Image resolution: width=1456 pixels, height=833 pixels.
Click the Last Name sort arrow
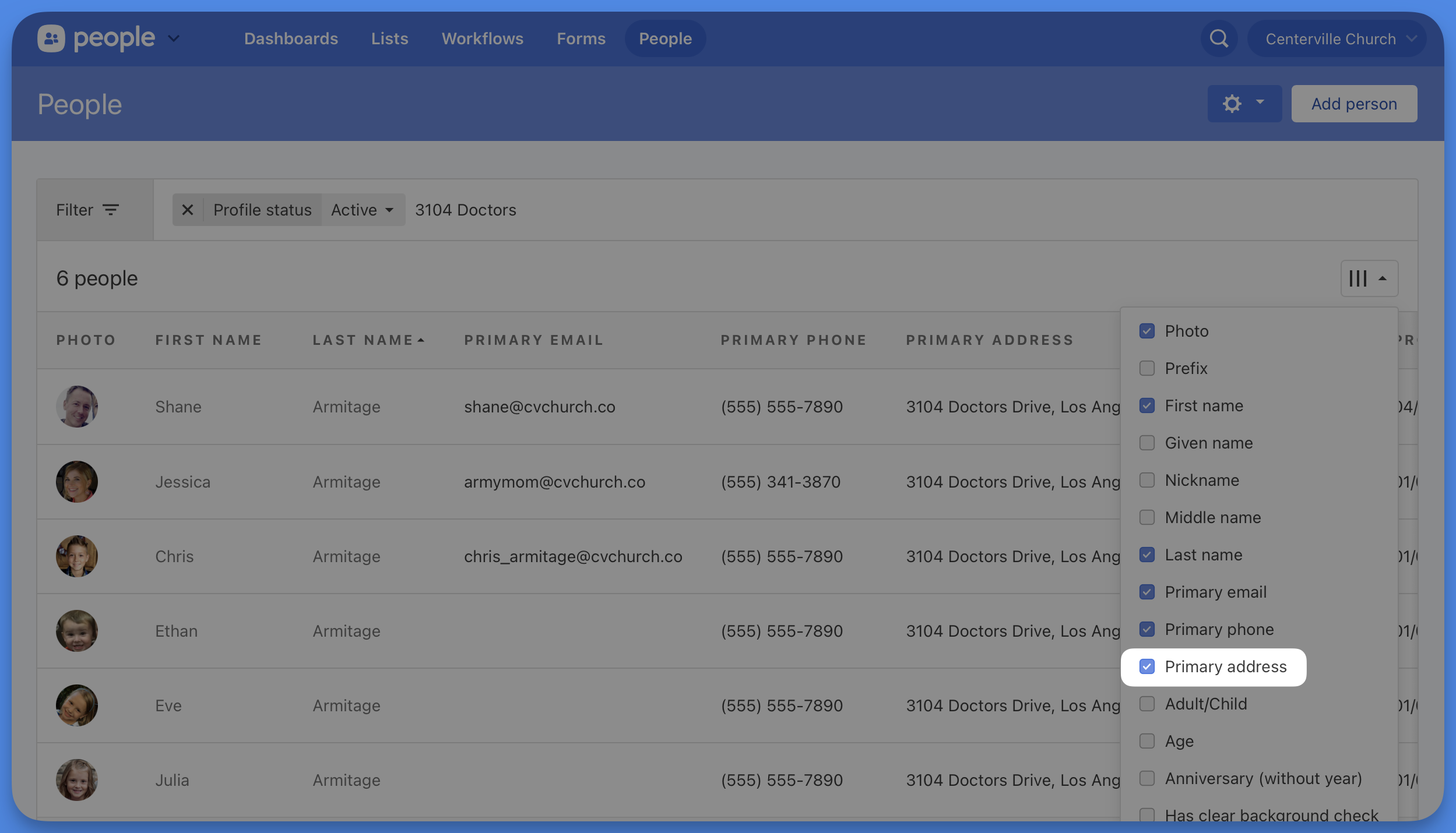pyautogui.click(x=421, y=340)
